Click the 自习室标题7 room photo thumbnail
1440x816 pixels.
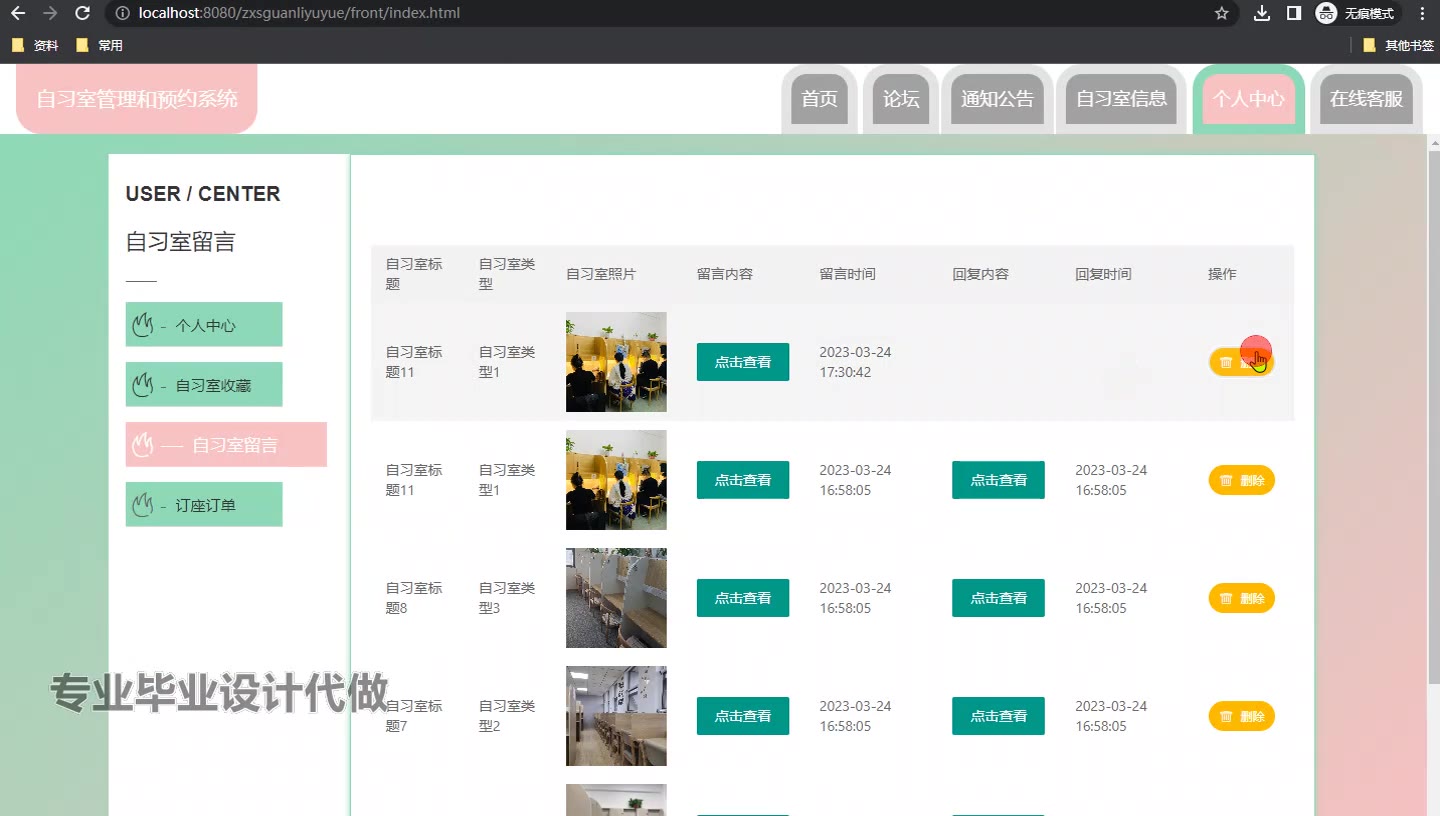click(616, 716)
